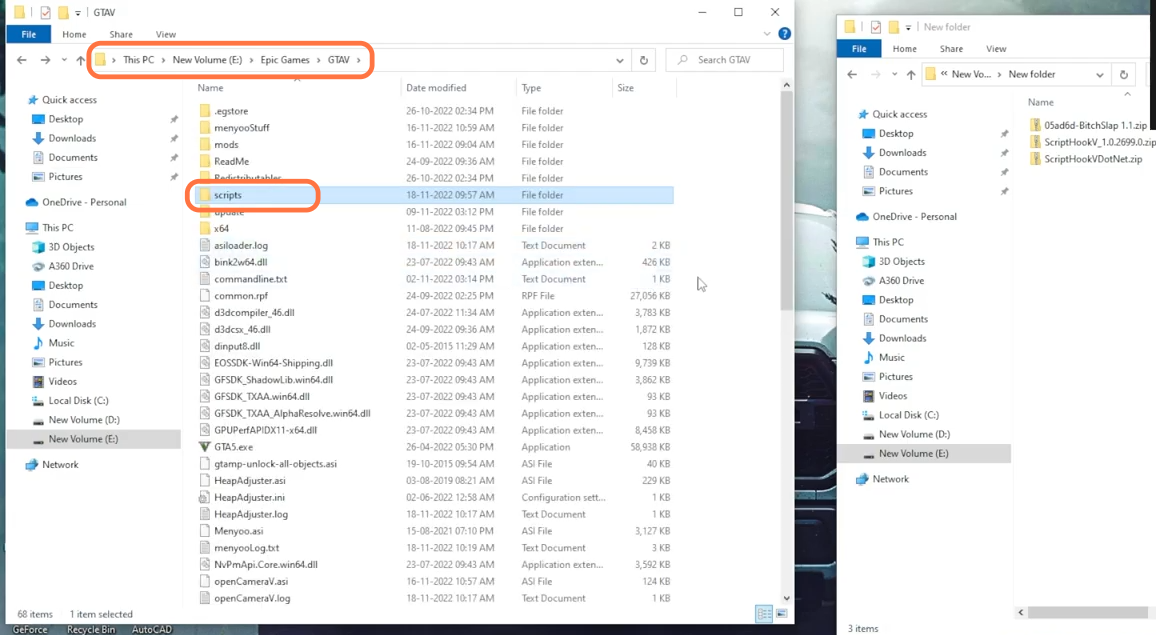The image size is (1156, 635).
Task: Open Quick access in GTAV navigation pane
Action: [69, 100]
